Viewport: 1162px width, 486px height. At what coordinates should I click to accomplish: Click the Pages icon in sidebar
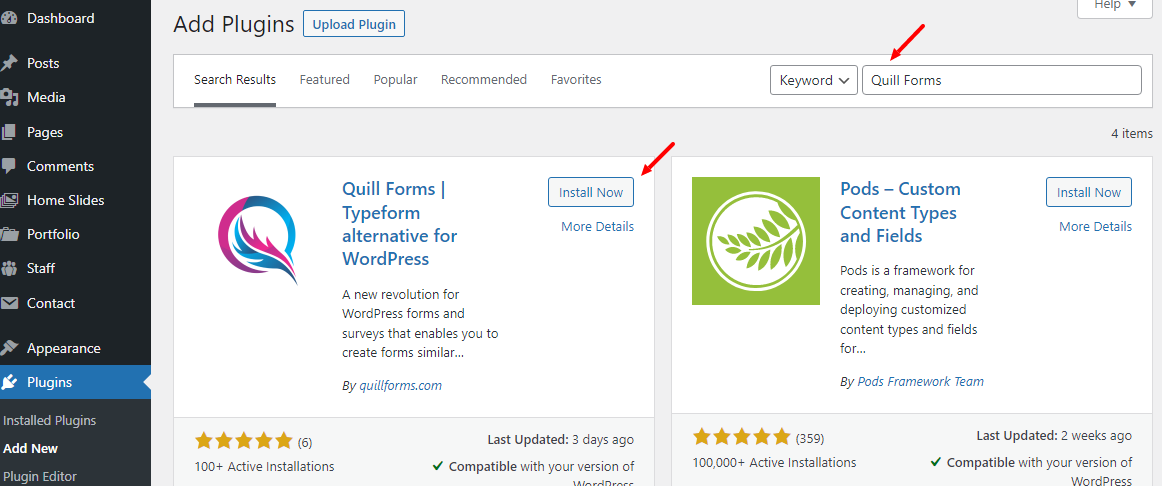tap(10, 132)
